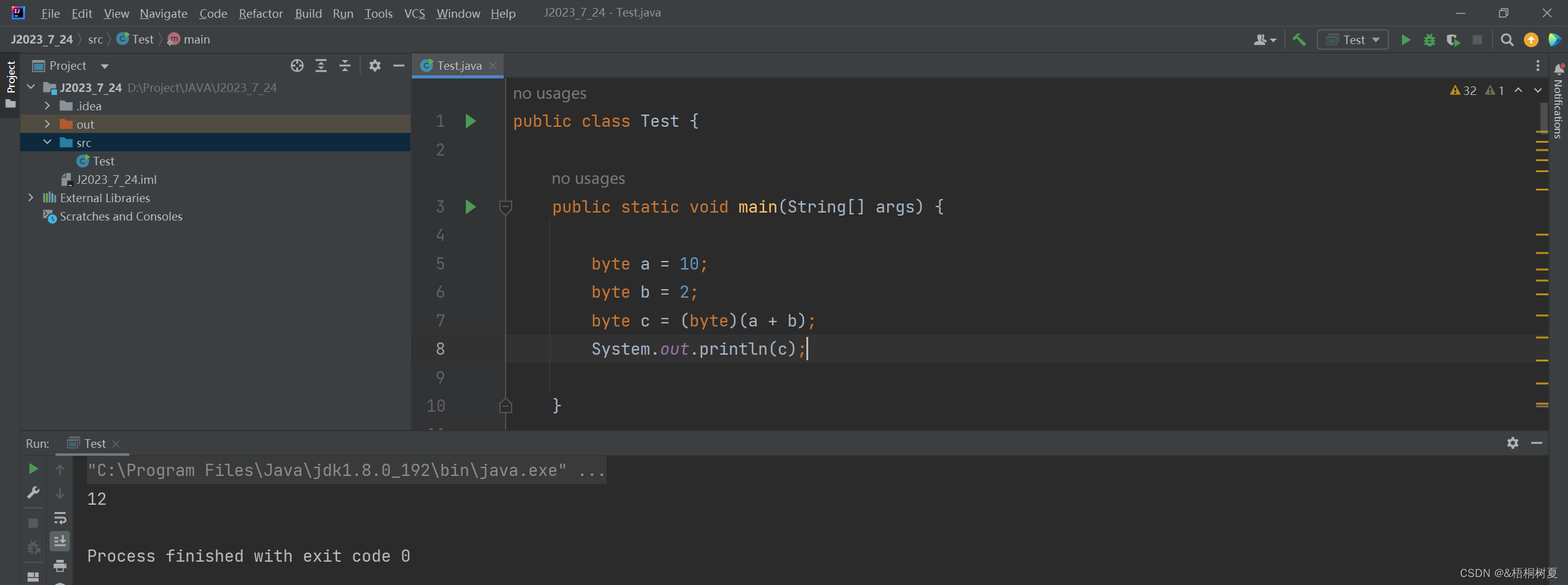Screen dimensions: 1568x585
Task: Place cursor on line 7 code
Action: [x=703, y=320]
